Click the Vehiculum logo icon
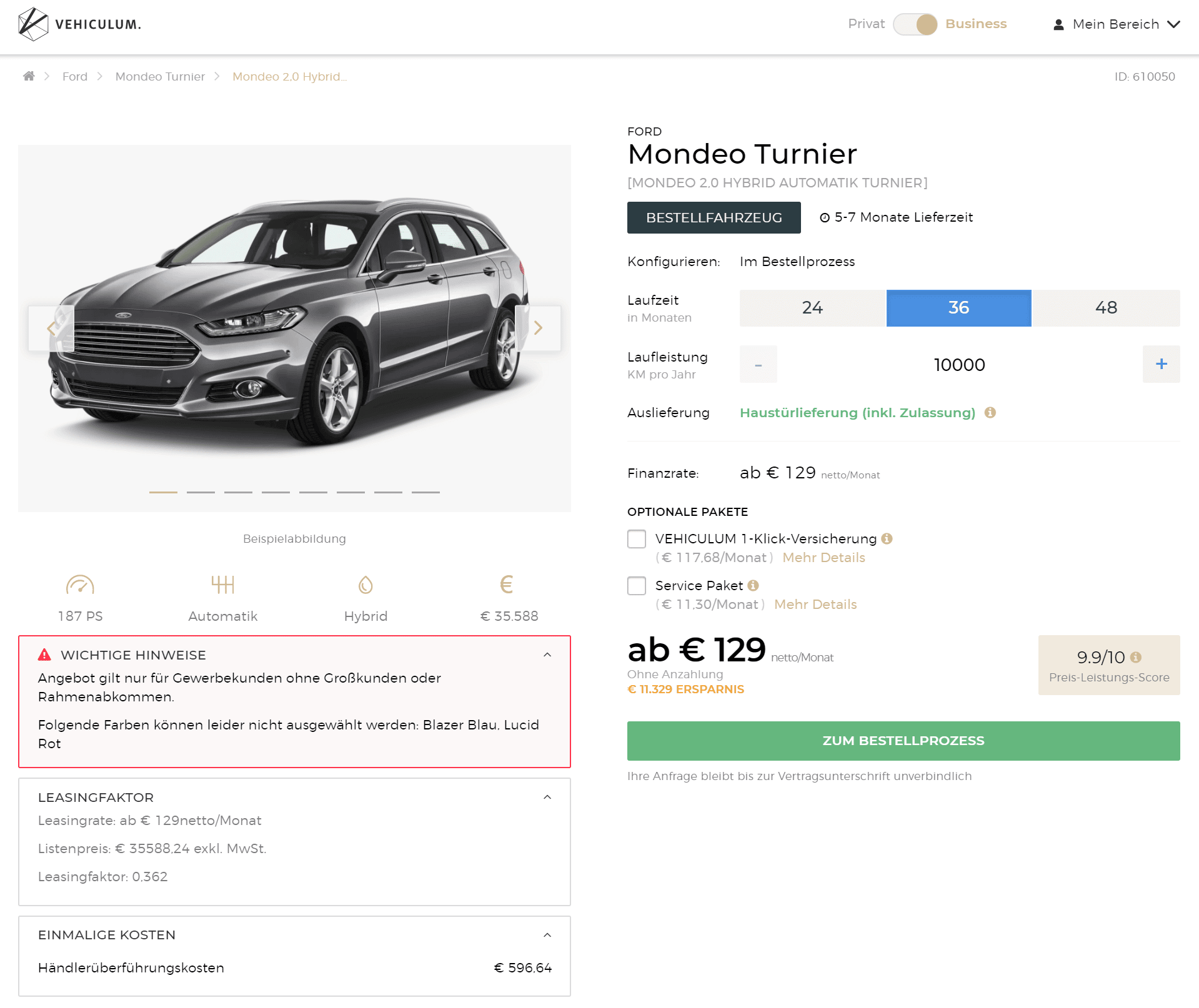The height and width of the screenshot is (1008, 1199). (33, 24)
